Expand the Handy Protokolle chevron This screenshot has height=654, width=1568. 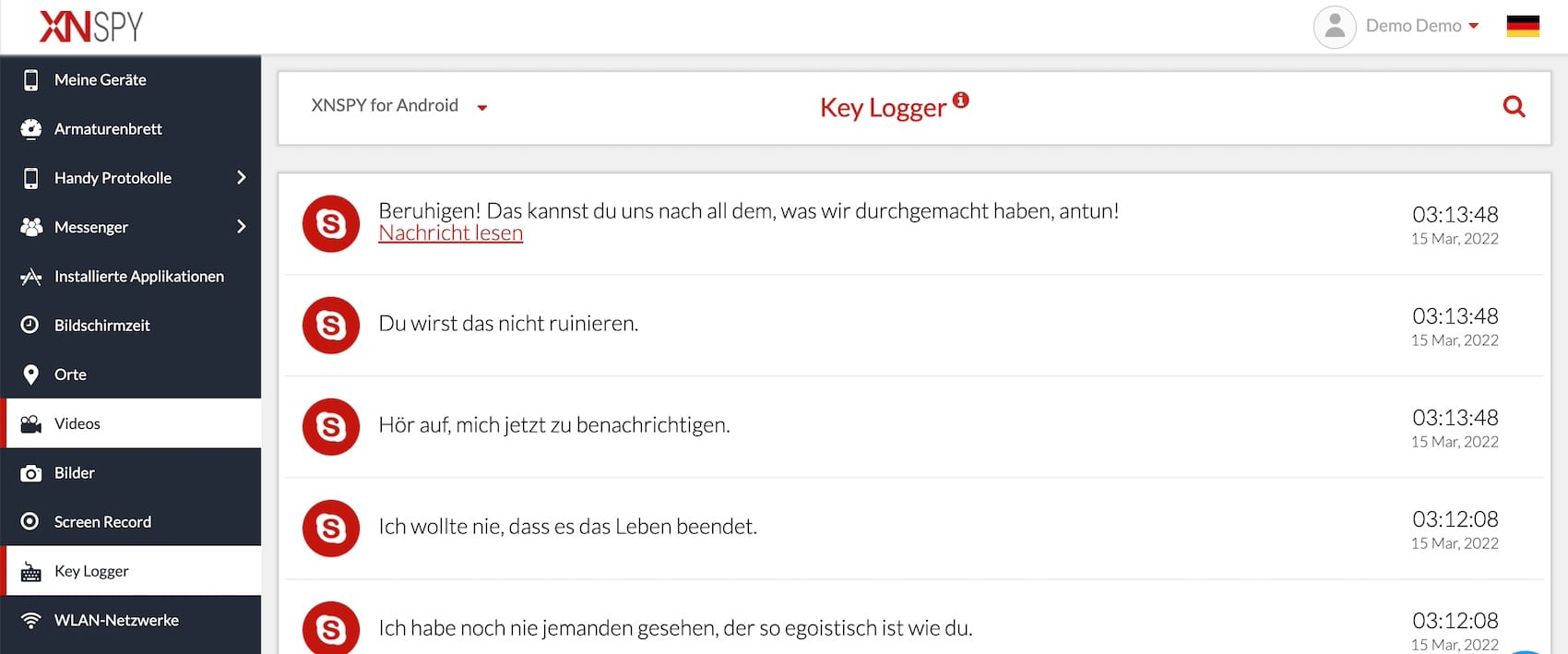241,177
